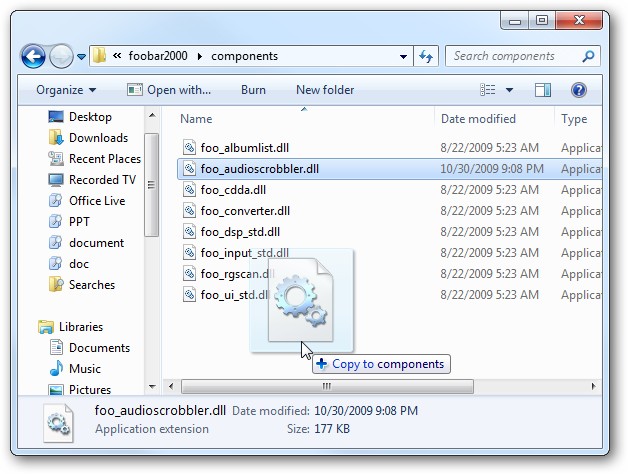Click the 10/30/2009 9:08 PM date in file list
The height and width of the screenshot is (474, 628).
click(491, 169)
